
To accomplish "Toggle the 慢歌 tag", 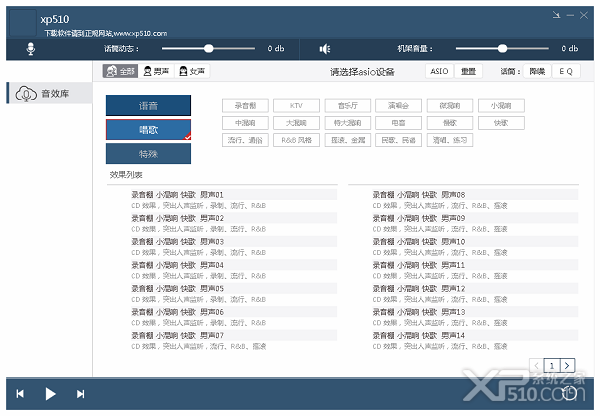I will 450,123.
